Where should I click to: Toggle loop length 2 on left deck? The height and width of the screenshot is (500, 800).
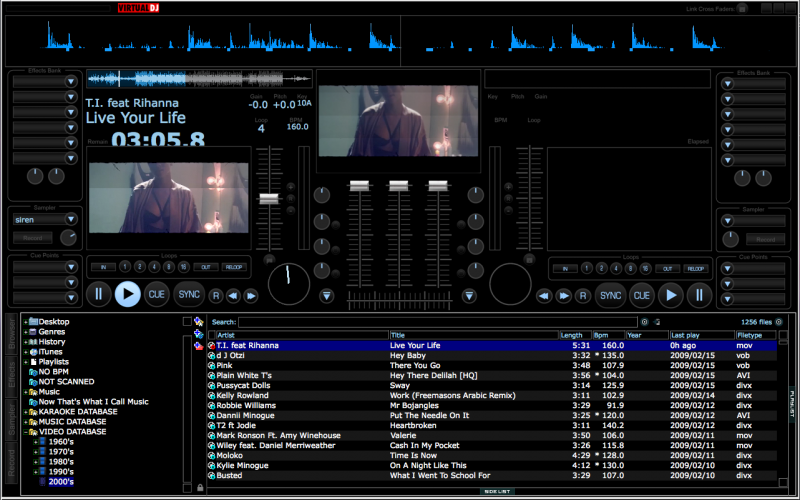pyautogui.click(x=139, y=267)
